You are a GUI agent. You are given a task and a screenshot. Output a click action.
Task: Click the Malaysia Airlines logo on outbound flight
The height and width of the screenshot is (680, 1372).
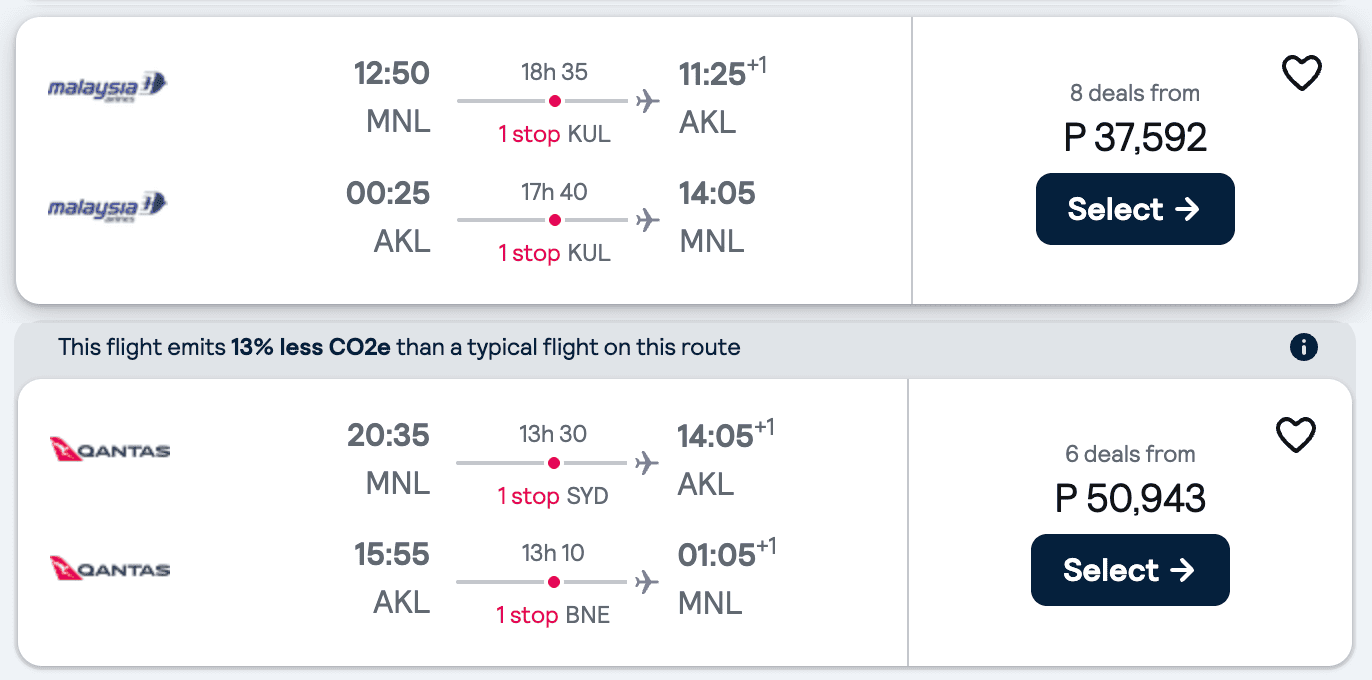coord(108,87)
